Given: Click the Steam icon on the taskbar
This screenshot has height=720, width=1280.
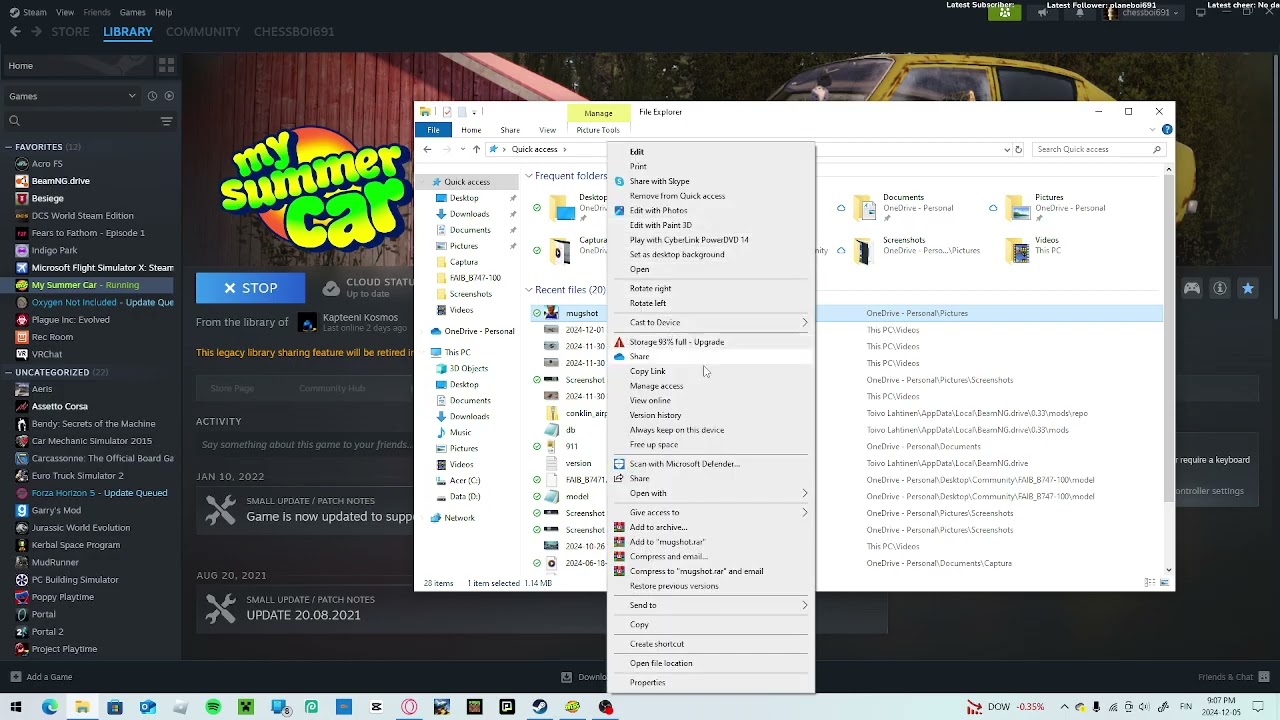Looking at the screenshot, I should (x=539, y=707).
